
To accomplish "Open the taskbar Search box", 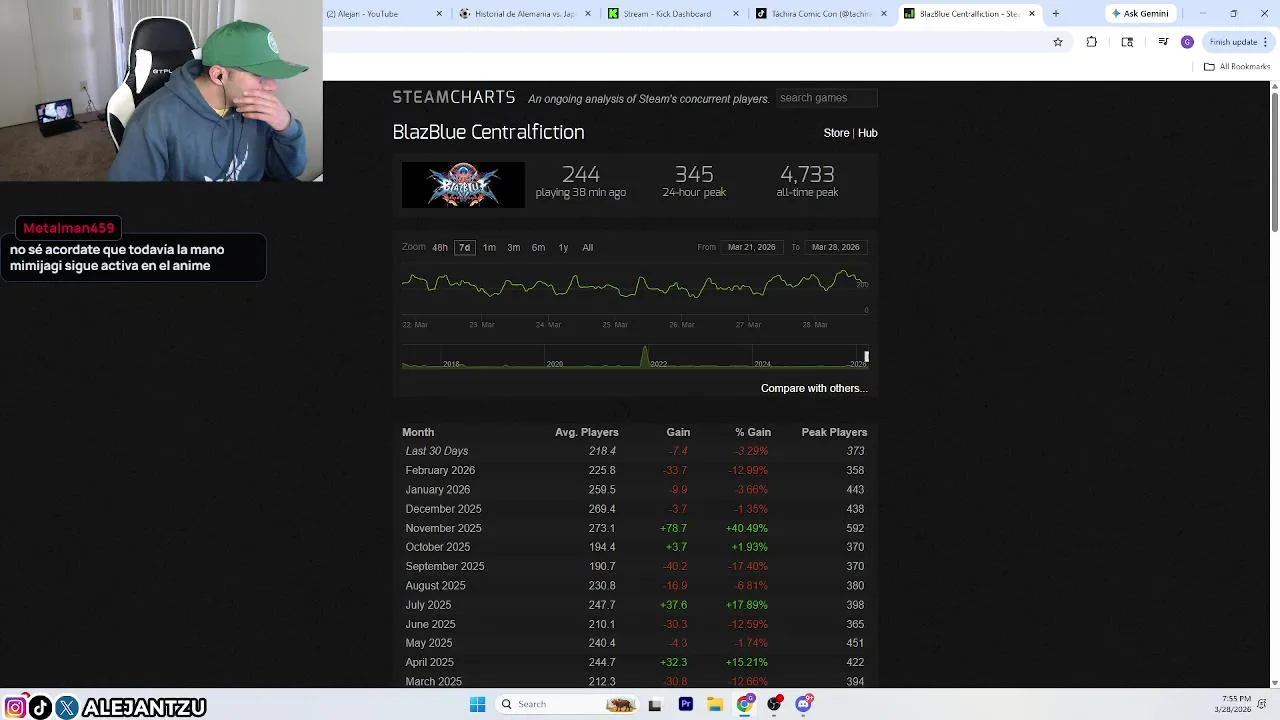I will click(566, 704).
